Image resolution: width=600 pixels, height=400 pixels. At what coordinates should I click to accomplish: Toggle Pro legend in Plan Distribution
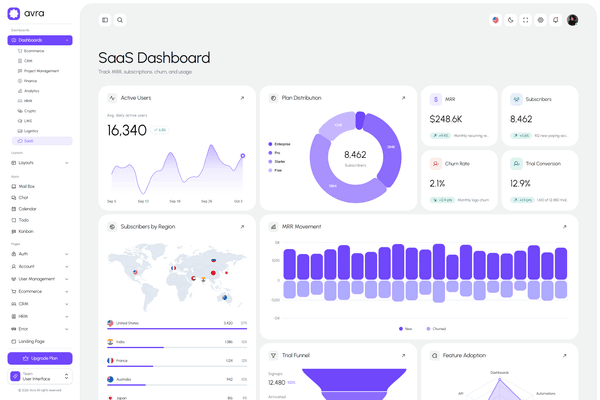[x=274, y=153]
